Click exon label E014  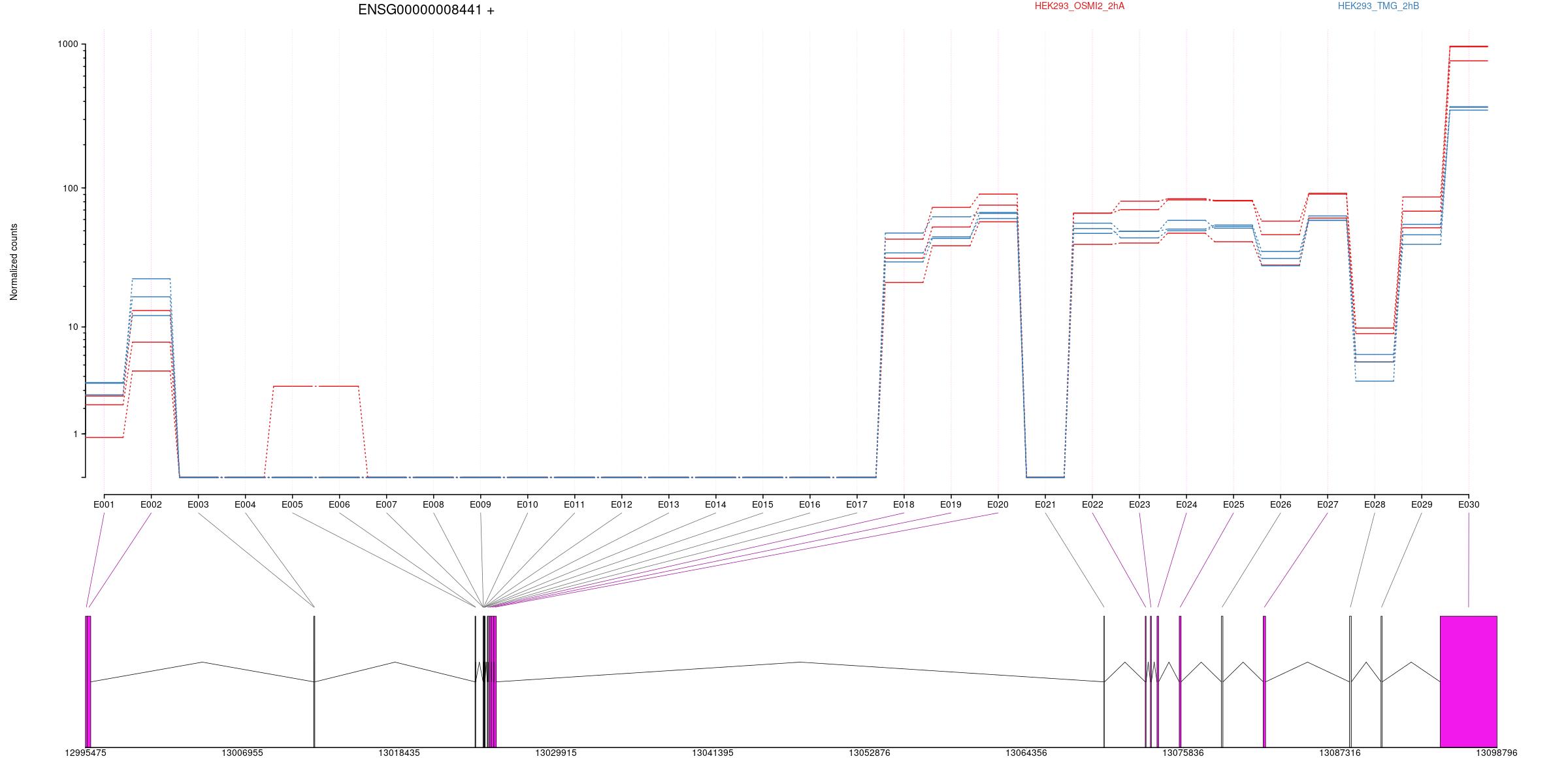715,504
